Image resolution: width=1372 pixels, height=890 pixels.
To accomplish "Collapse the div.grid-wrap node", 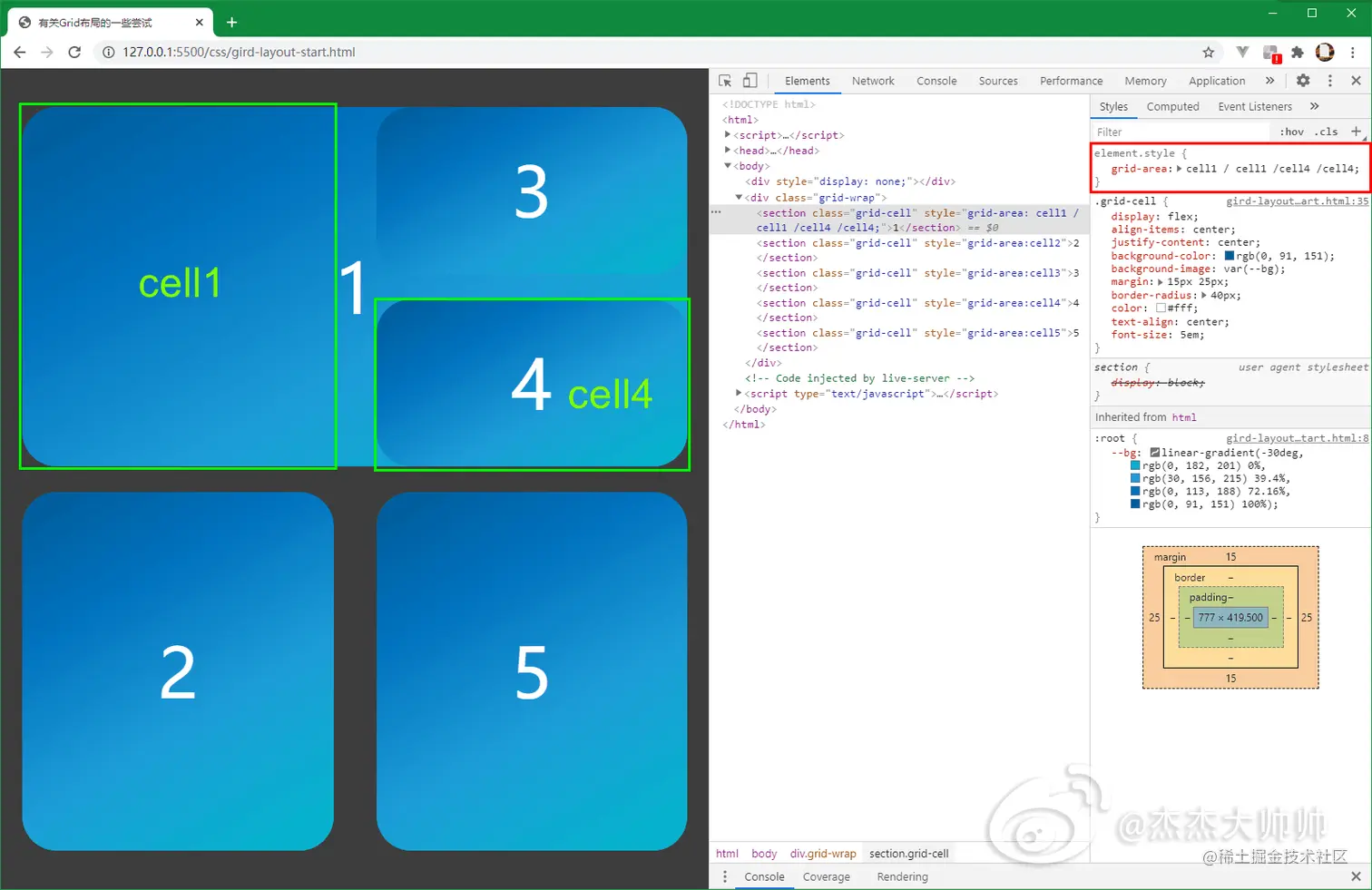I will (x=739, y=197).
